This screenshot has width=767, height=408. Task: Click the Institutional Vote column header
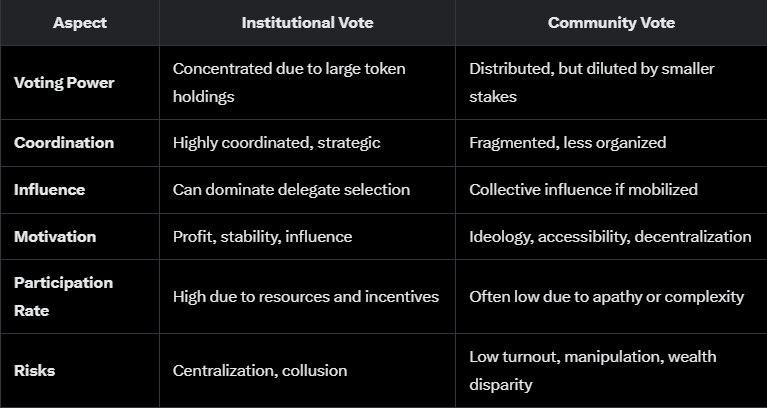pos(307,23)
